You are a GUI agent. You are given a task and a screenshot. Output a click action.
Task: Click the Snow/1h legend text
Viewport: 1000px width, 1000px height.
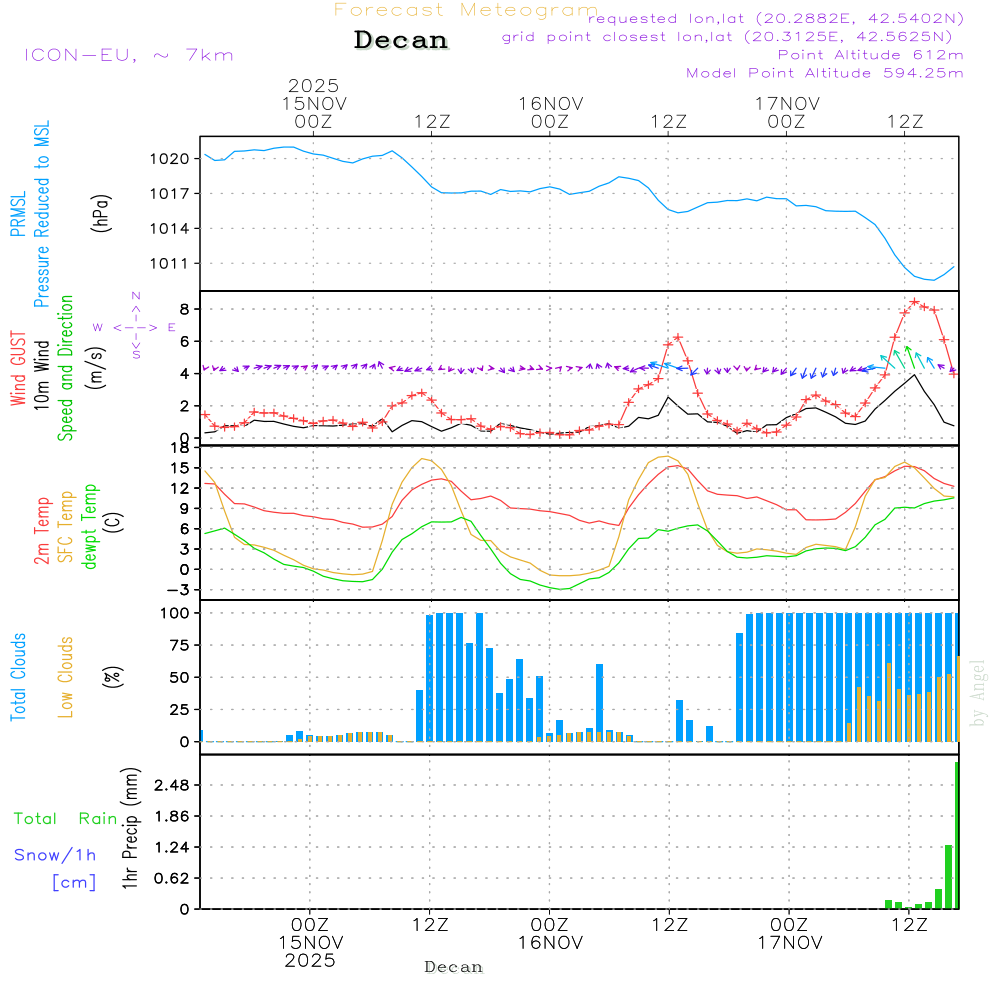tap(55, 855)
